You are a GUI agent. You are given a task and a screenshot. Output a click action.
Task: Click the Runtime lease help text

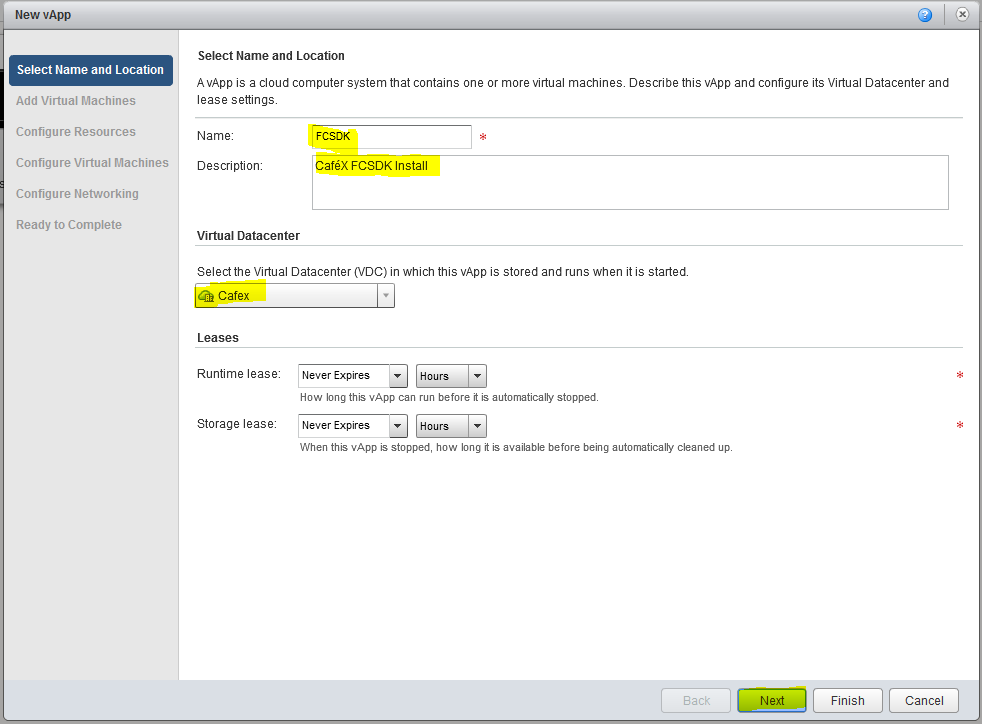pyautogui.click(x=449, y=398)
